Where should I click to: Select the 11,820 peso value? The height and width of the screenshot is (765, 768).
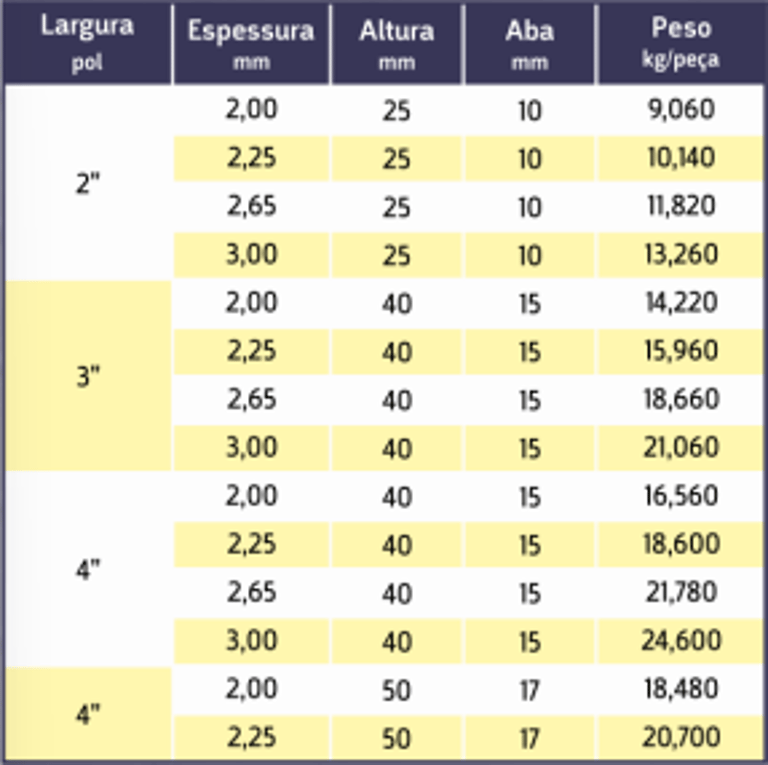(x=680, y=206)
